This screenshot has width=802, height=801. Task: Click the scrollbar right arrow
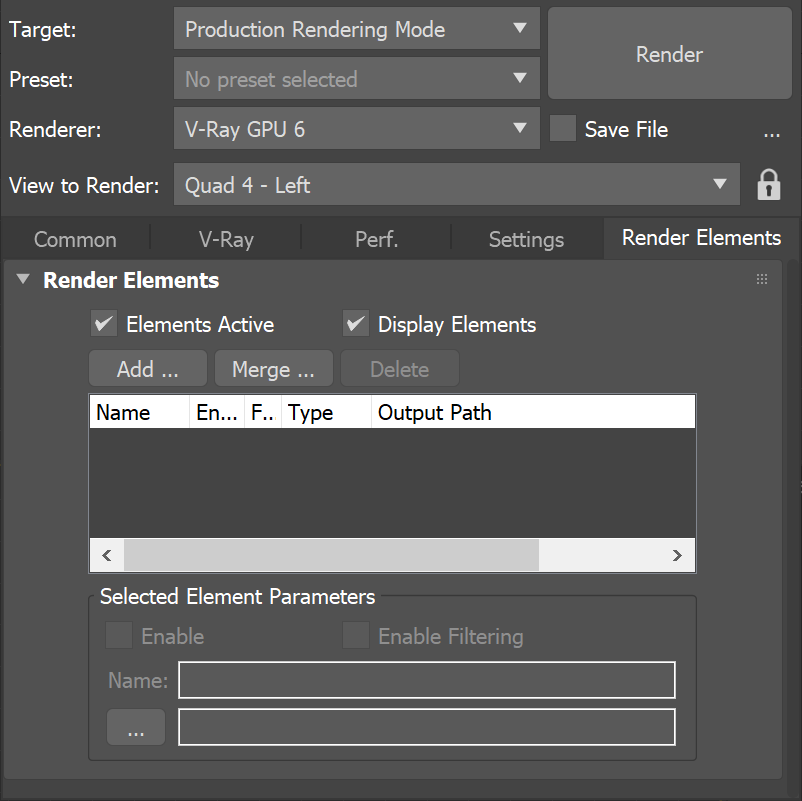coord(677,555)
